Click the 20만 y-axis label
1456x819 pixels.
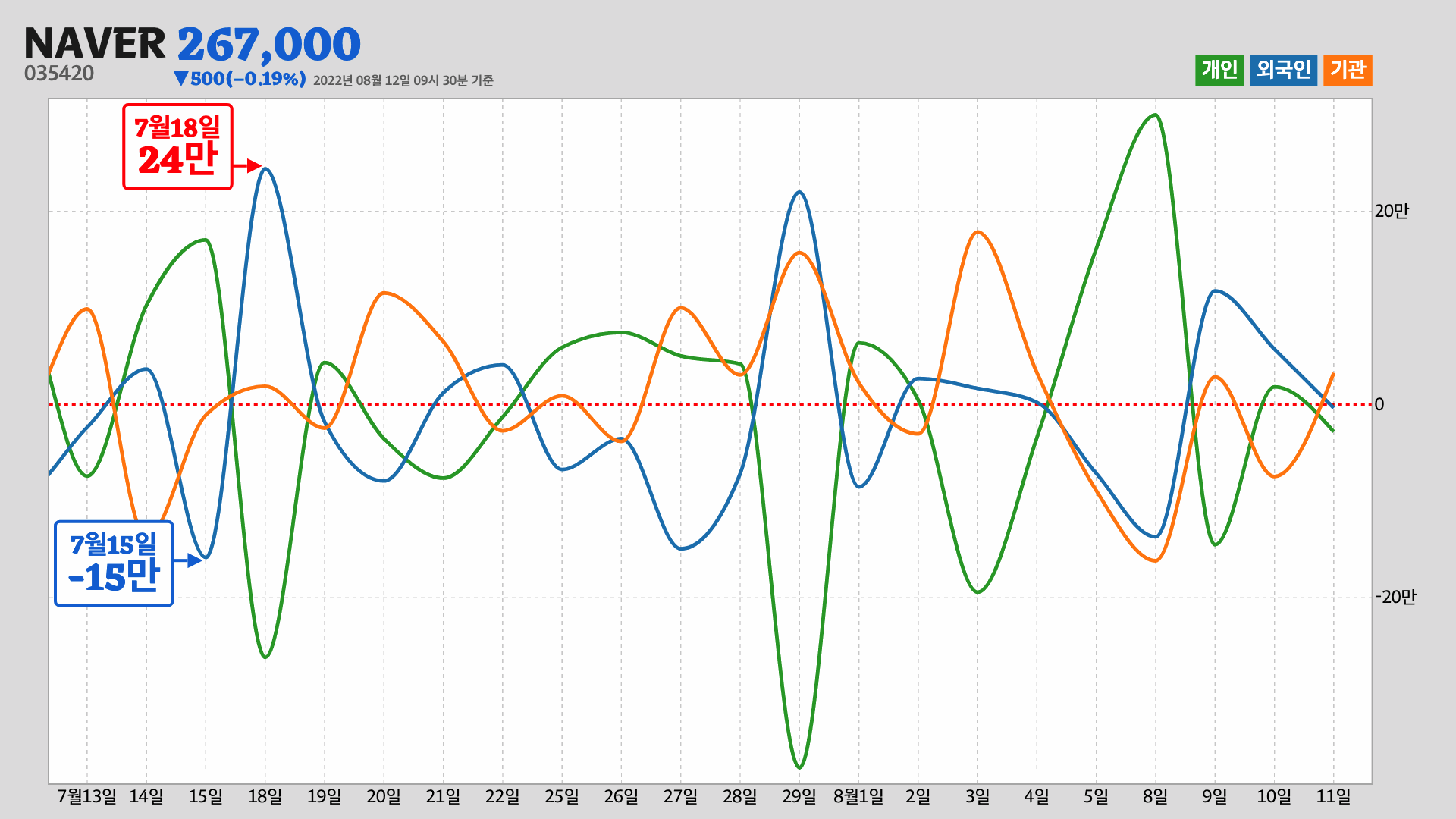[x=1392, y=212]
